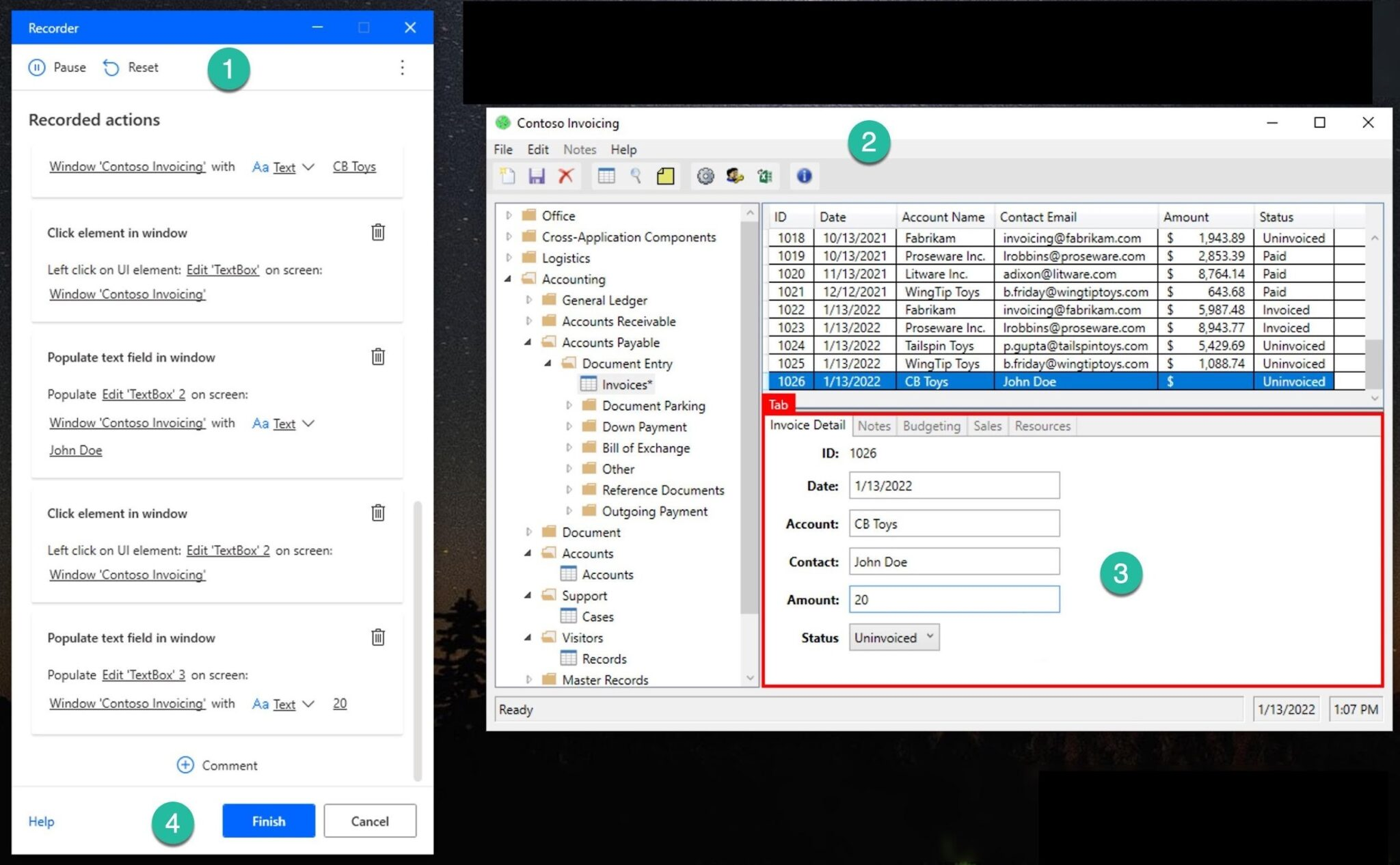1400x865 pixels.
Task: Switch to the Budgeting tab in Invoice Detail
Action: pyautogui.click(x=930, y=425)
